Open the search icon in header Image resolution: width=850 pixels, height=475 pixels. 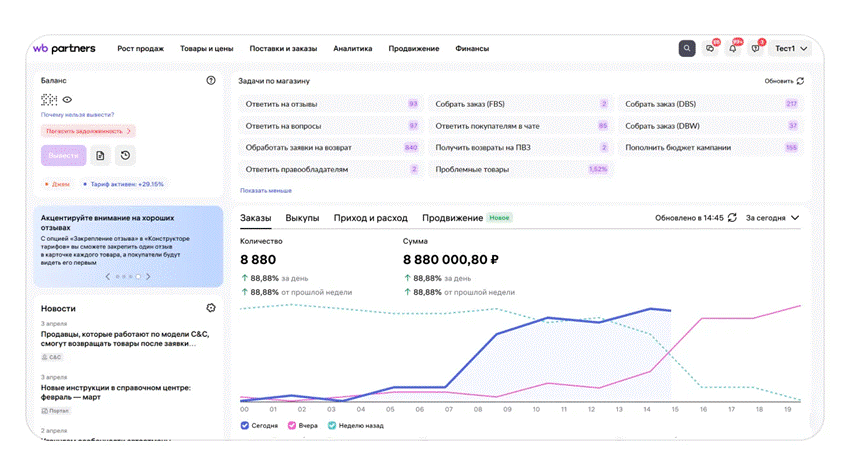(687, 48)
